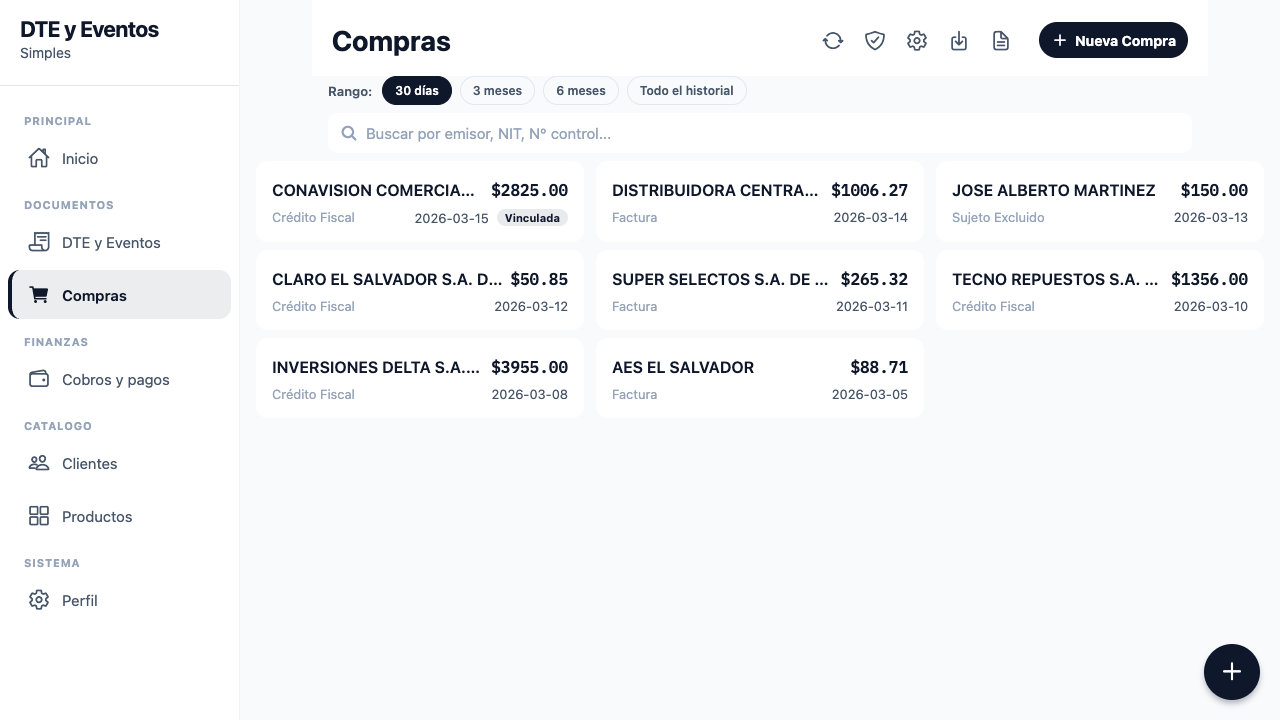
Task: Open TECNO REPUESTOS purchase card
Action: 1100,290
